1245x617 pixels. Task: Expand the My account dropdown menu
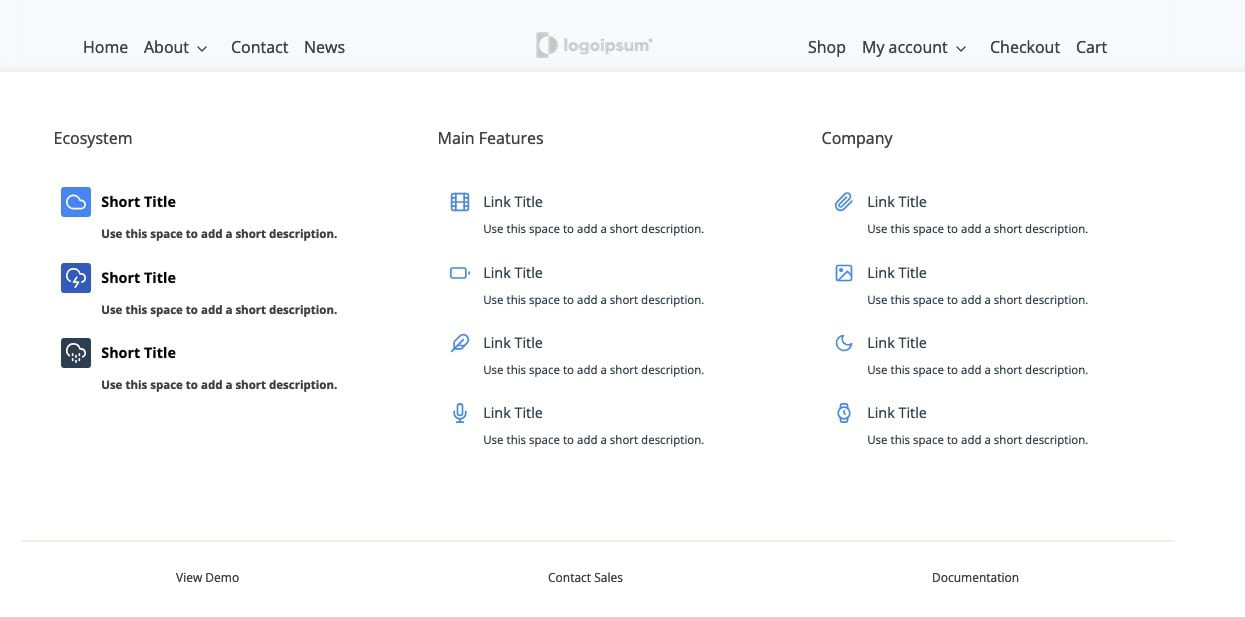pyautogui.click(x=914, y=47)
